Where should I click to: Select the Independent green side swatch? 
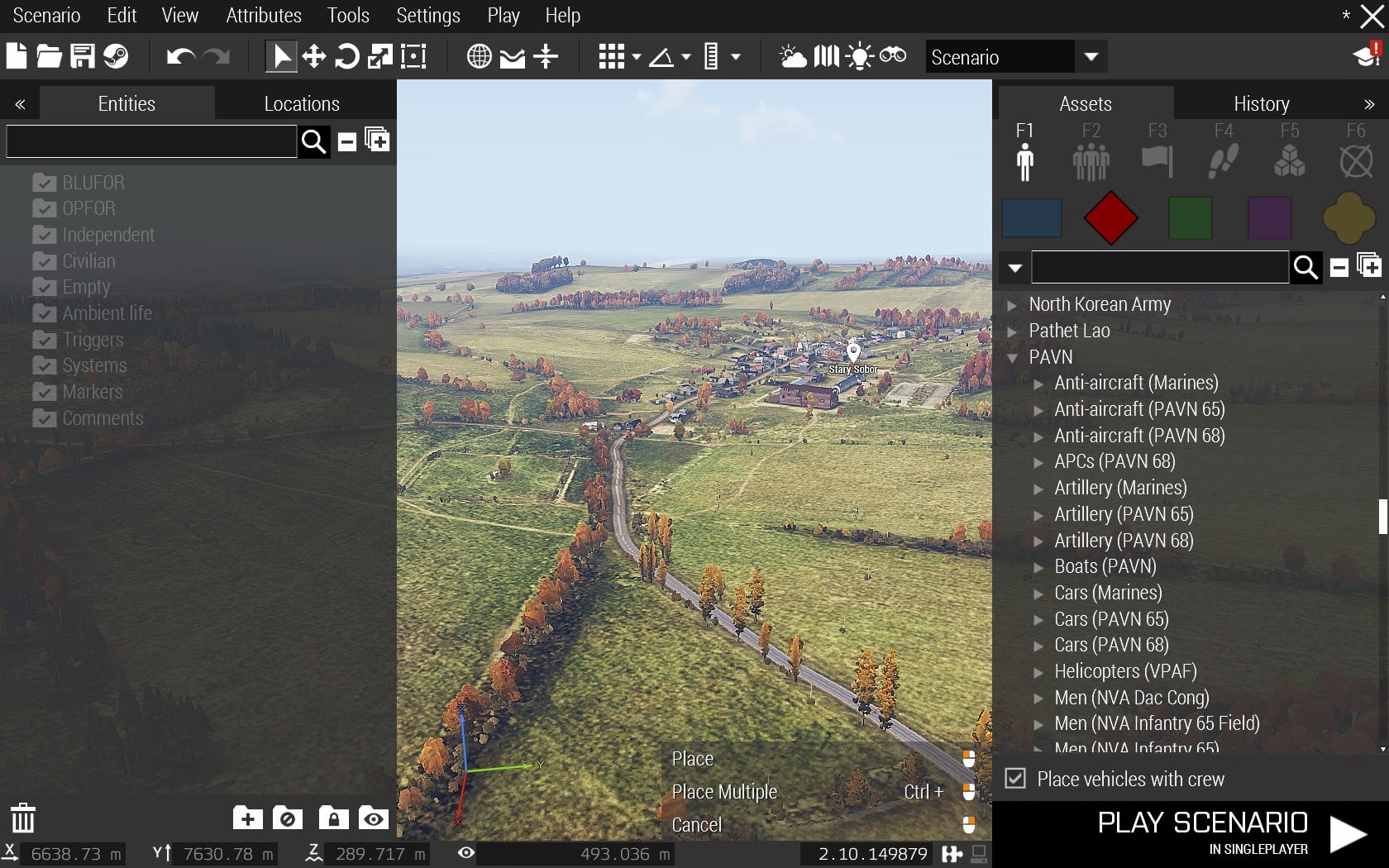pos(1191,218)
